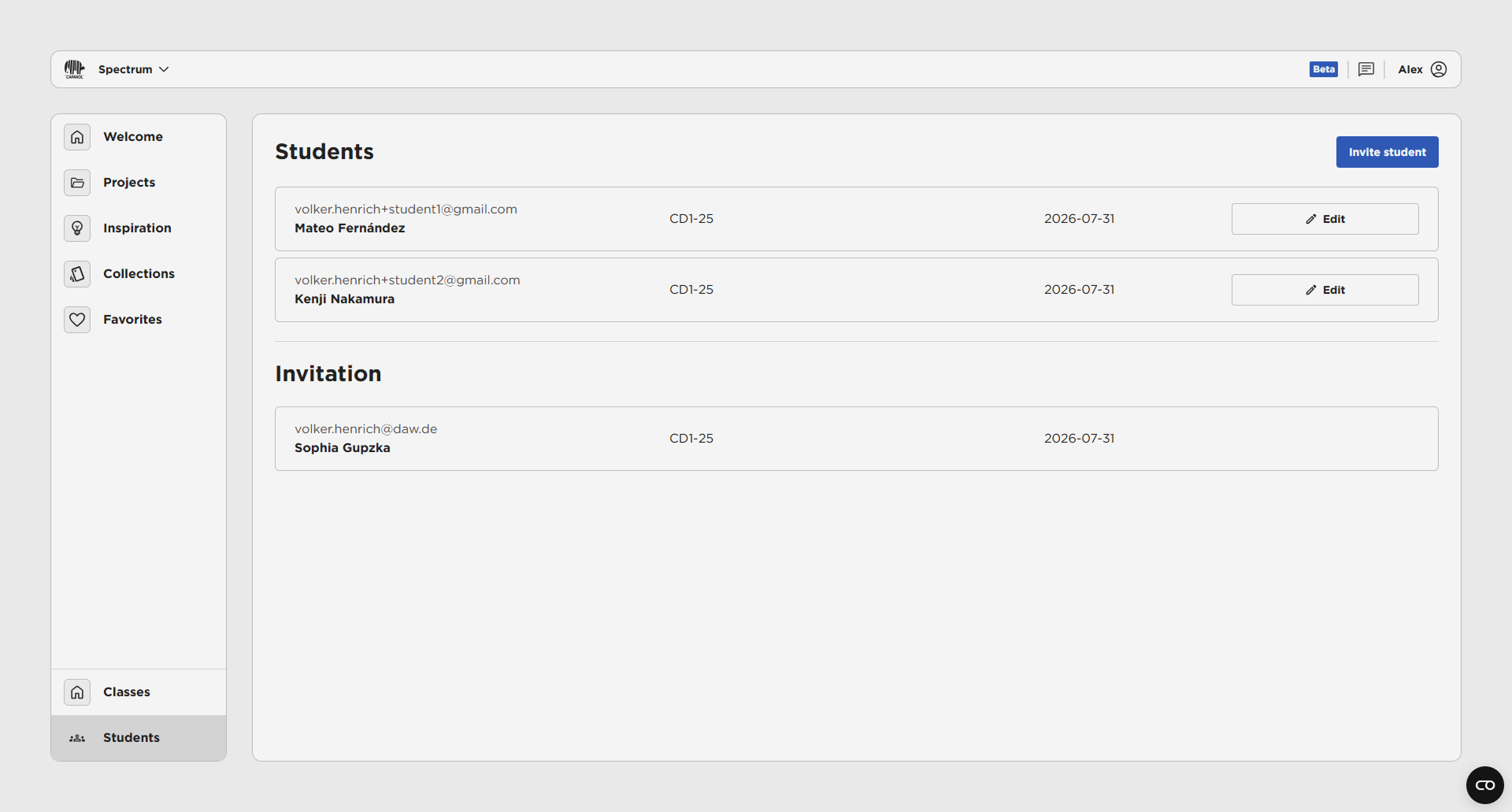1512x812 pixels.
Task: Open the Collections swatch icon
Action: (77, 274)
